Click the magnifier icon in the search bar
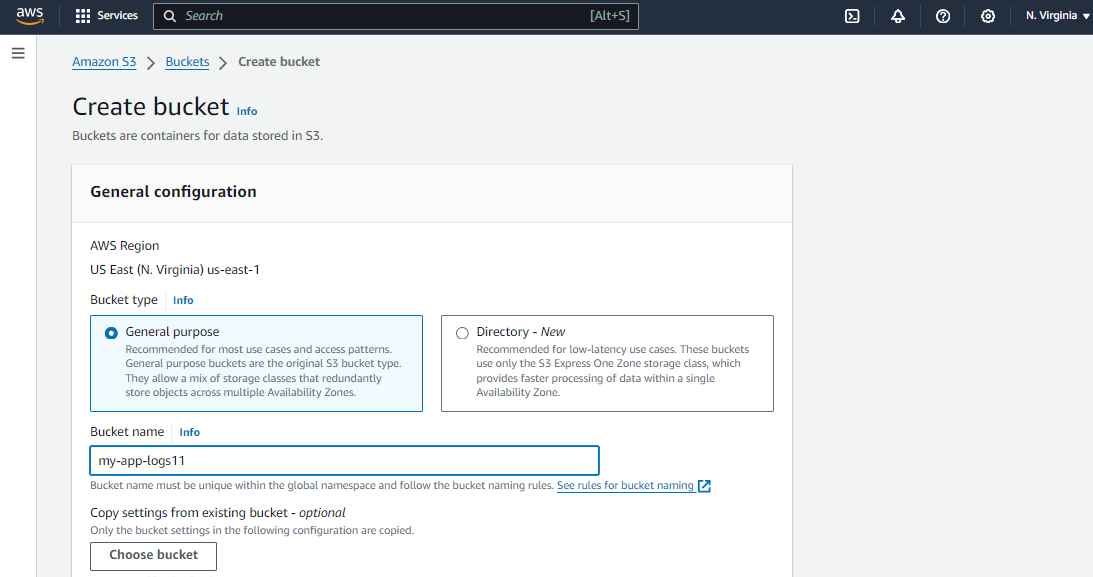1093x577 pixels. click(x=169, y=16)
